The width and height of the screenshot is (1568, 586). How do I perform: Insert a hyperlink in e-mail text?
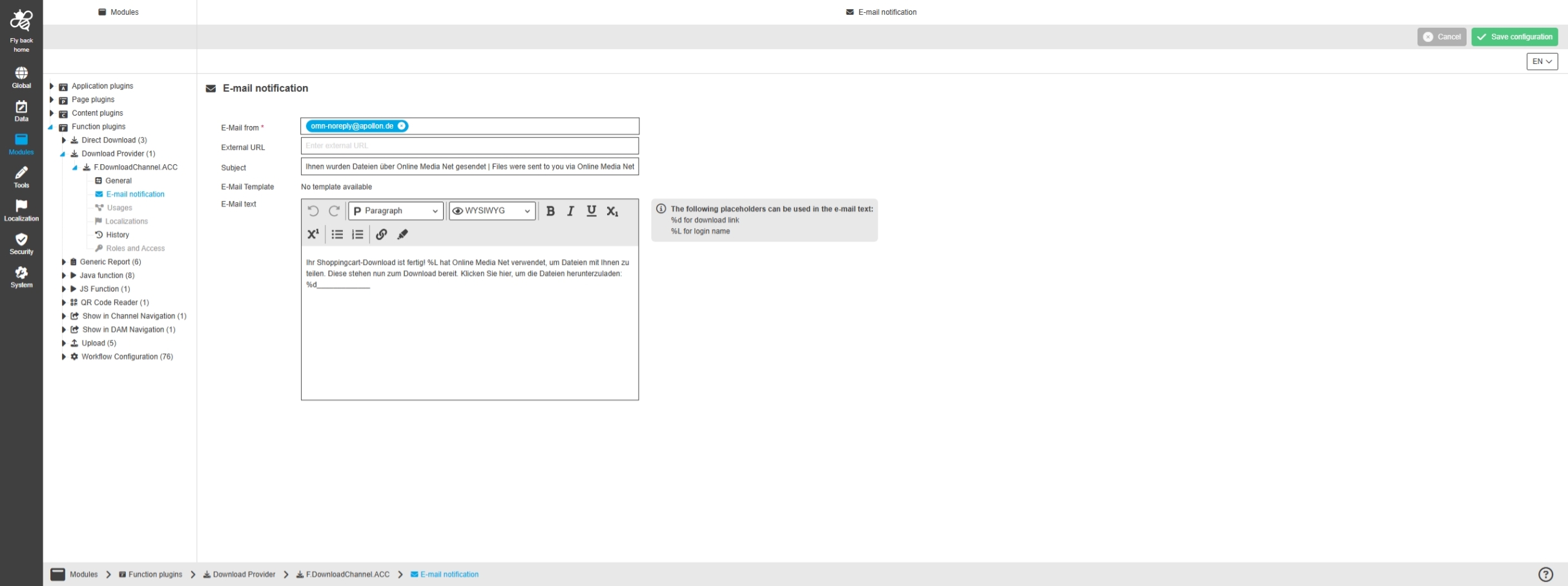pyautogui.click(x=382, y=234)
